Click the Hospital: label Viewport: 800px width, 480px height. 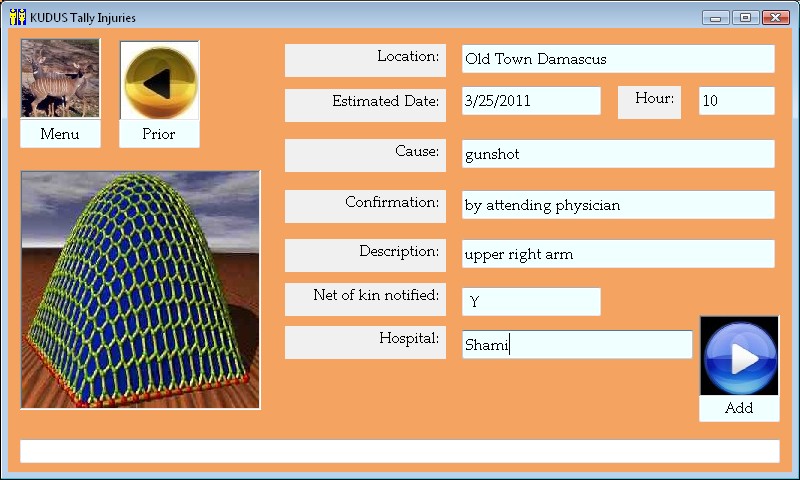click(365, 342)
